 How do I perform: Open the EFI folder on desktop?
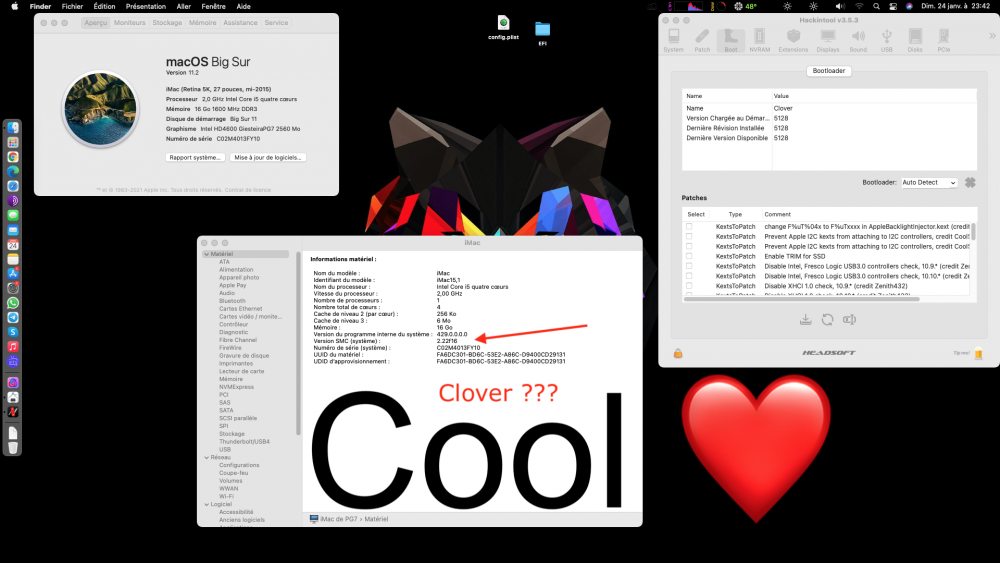[542, 33]
